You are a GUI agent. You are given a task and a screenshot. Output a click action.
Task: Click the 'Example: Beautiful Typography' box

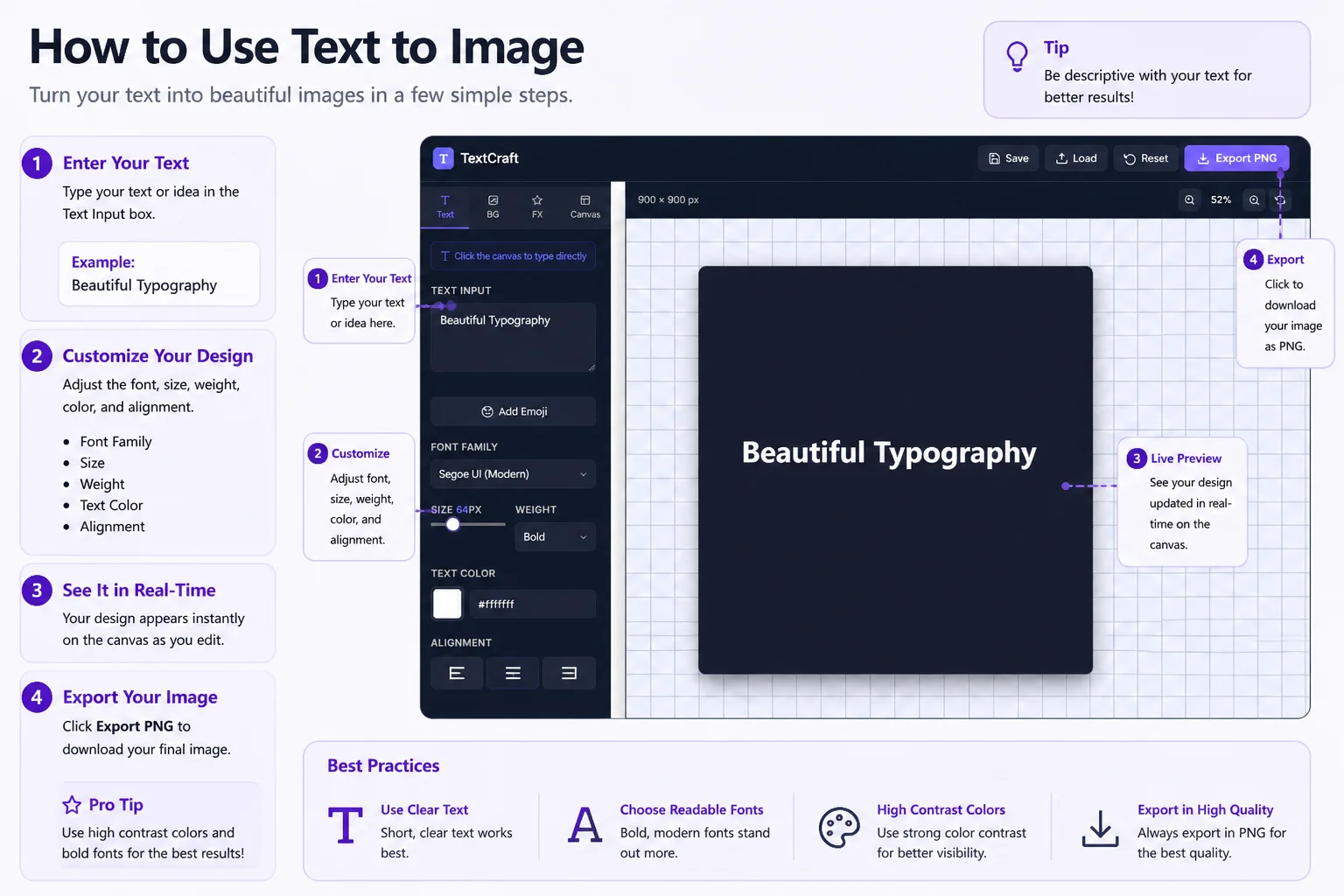point(159,274)
